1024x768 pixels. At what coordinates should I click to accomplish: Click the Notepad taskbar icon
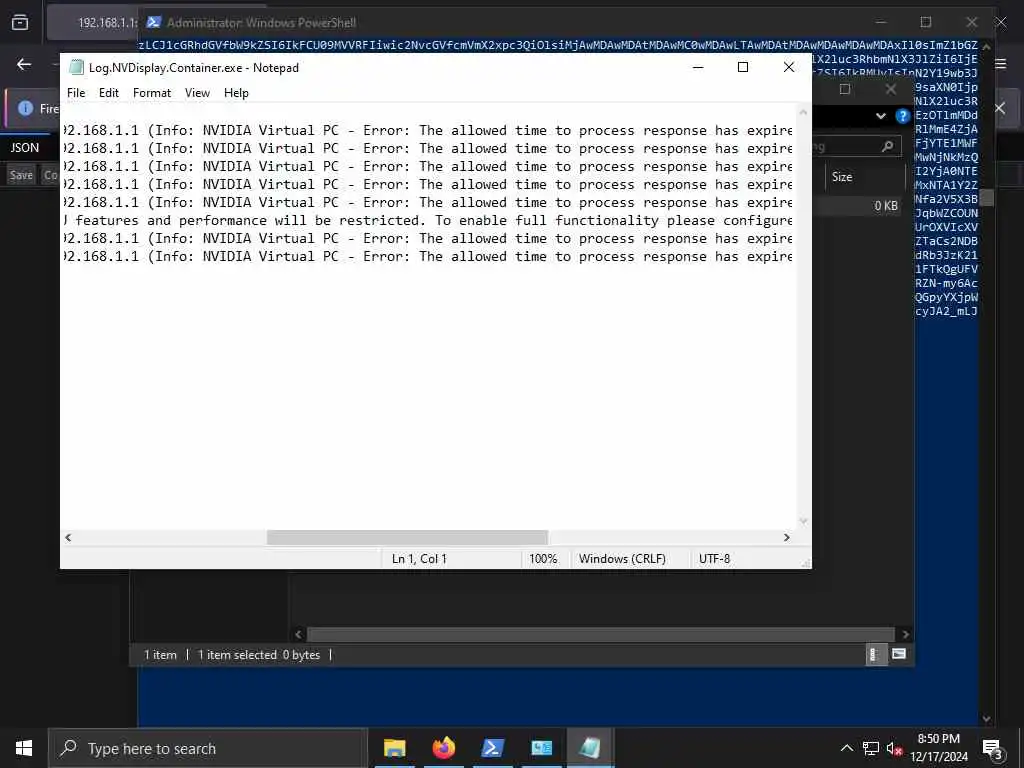pyautogui.click(x=590, y=748)
